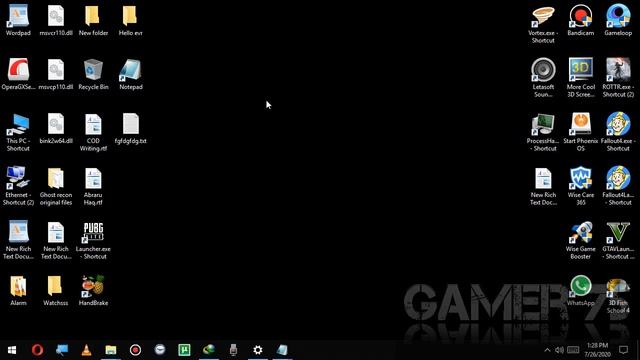Launch the Fallout4La... - Shortcut icon
640x360 pixels.
pos(618,186)
